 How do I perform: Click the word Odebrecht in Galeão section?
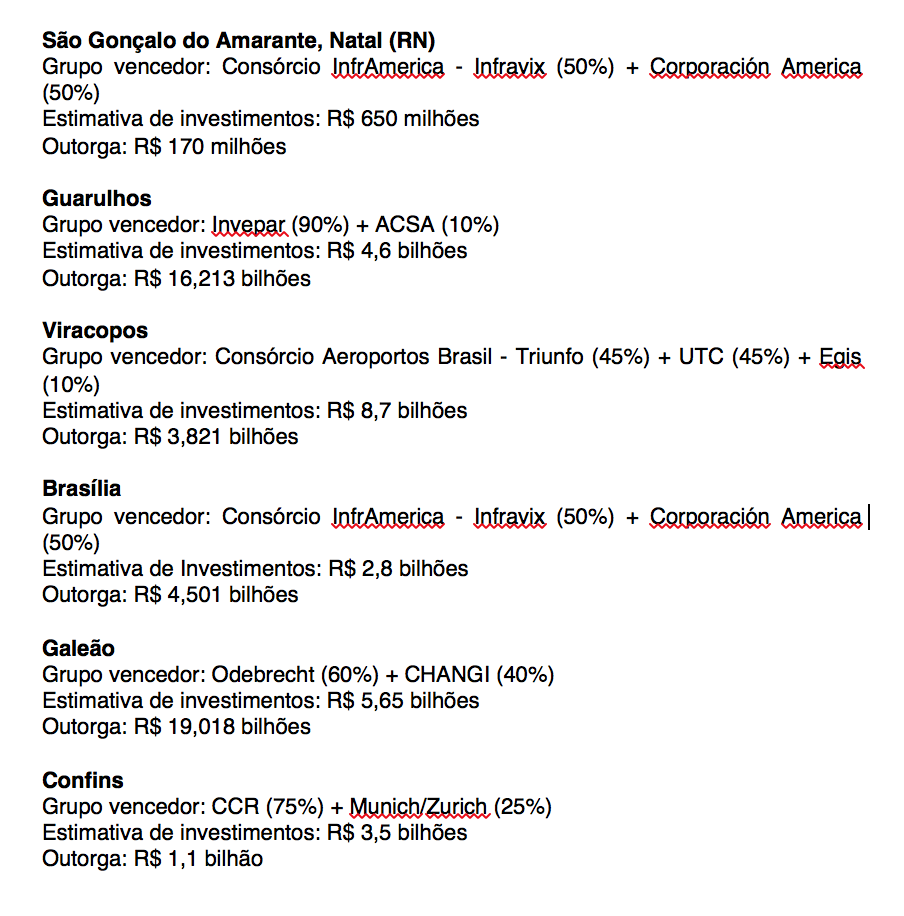(x=263, y=675)
